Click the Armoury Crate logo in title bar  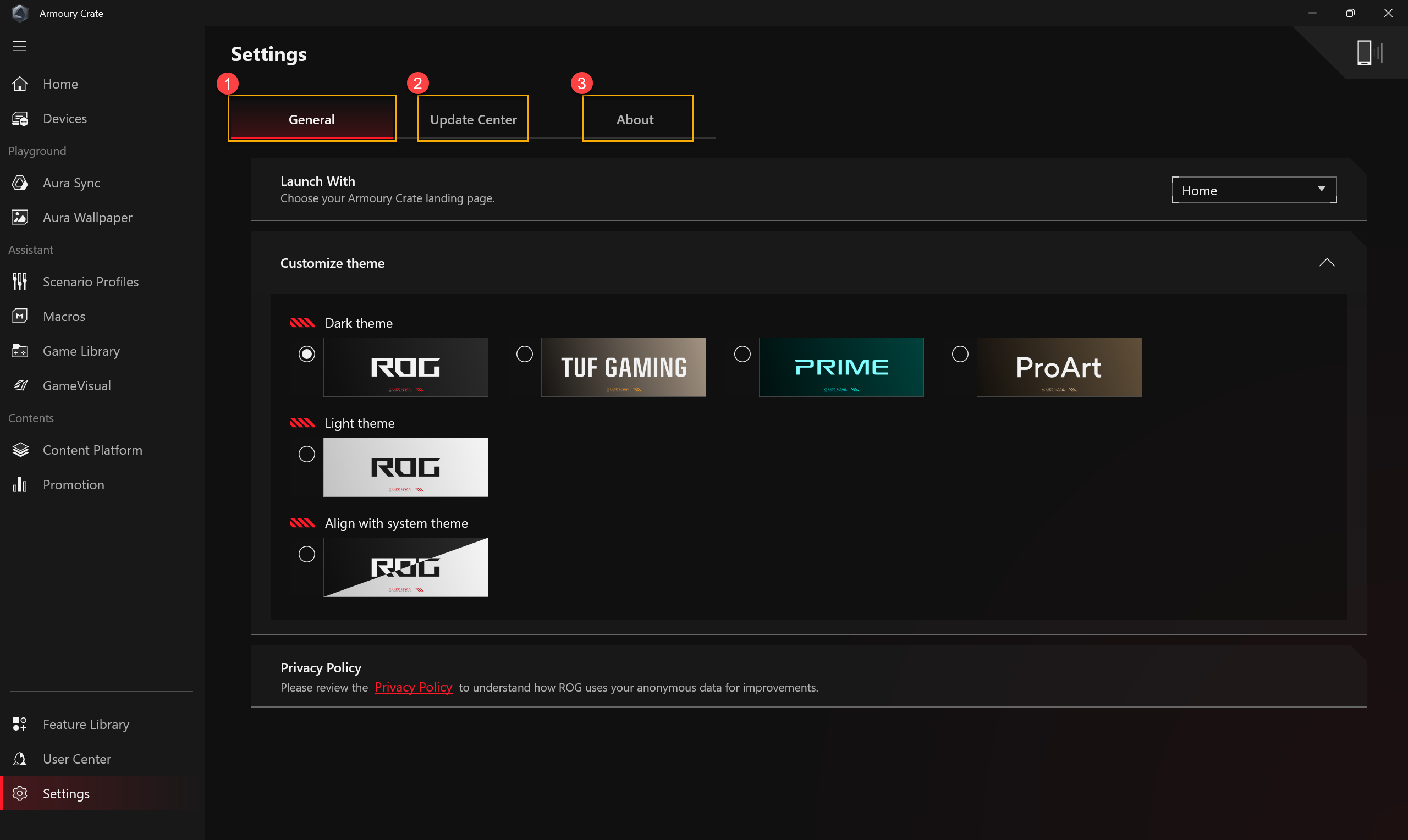point(20,13)
